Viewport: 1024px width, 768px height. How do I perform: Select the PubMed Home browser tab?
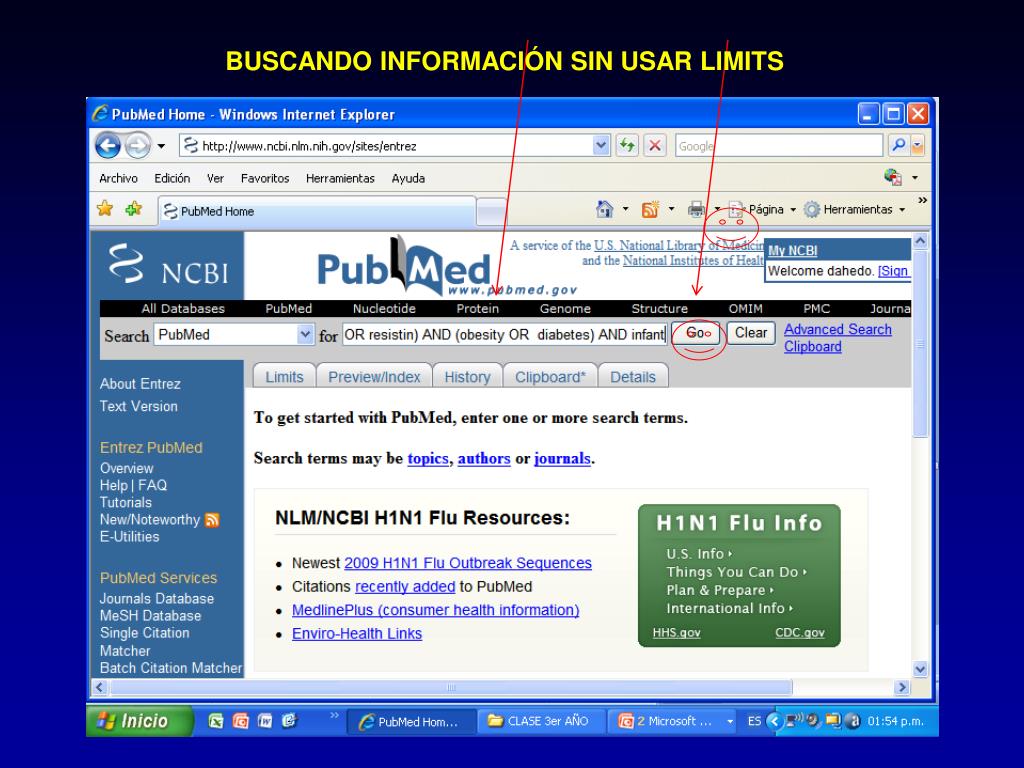click(317, 211)
